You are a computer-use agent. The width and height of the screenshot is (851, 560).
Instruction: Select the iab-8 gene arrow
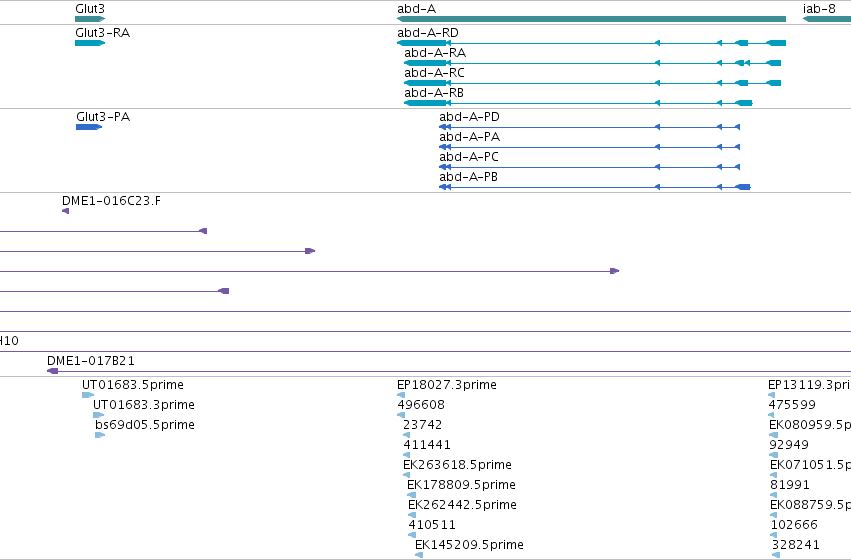pyautogui.click(x=827, y=19)
